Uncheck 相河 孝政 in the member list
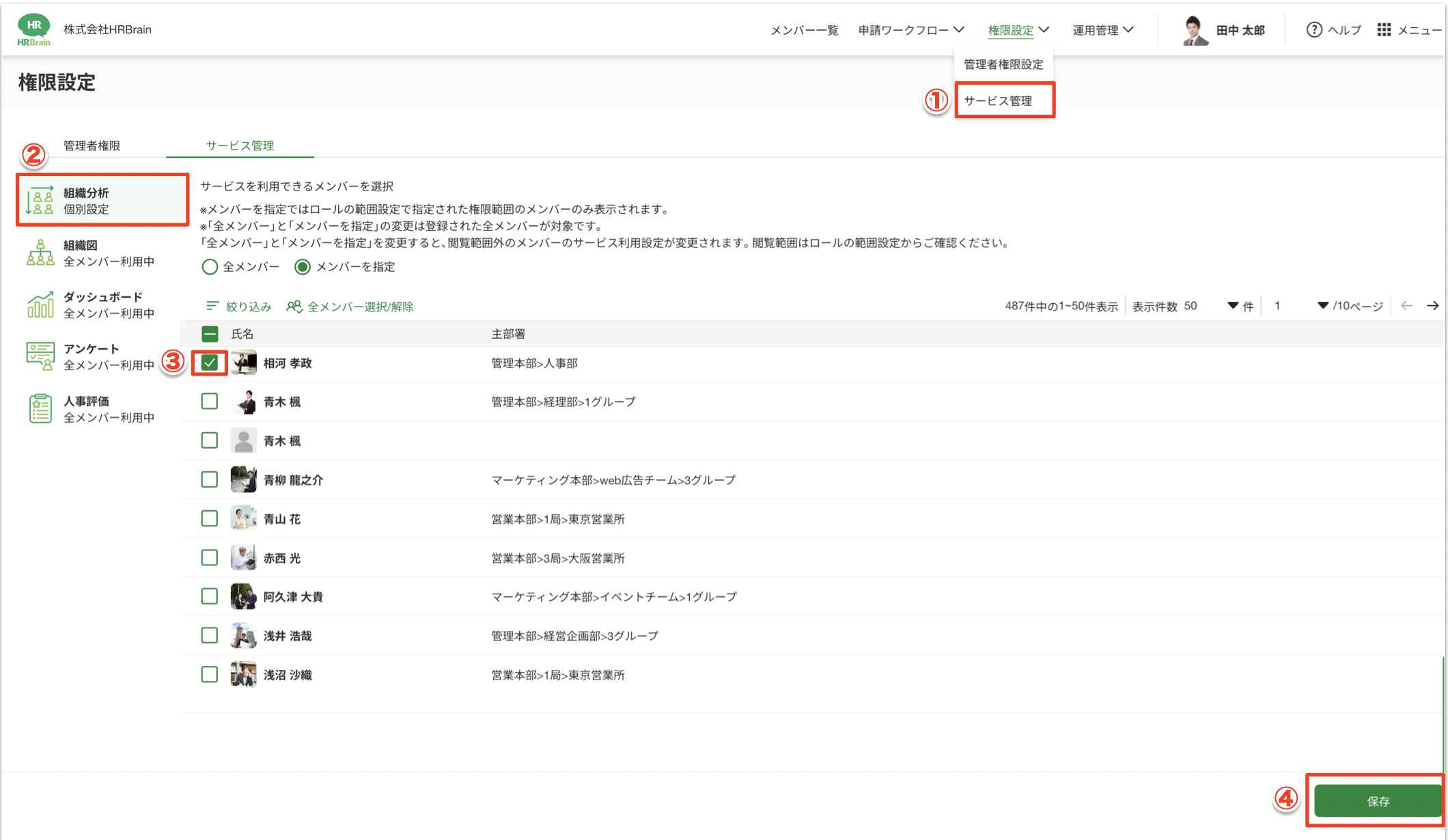The image size is (1448, 840). 209,363
